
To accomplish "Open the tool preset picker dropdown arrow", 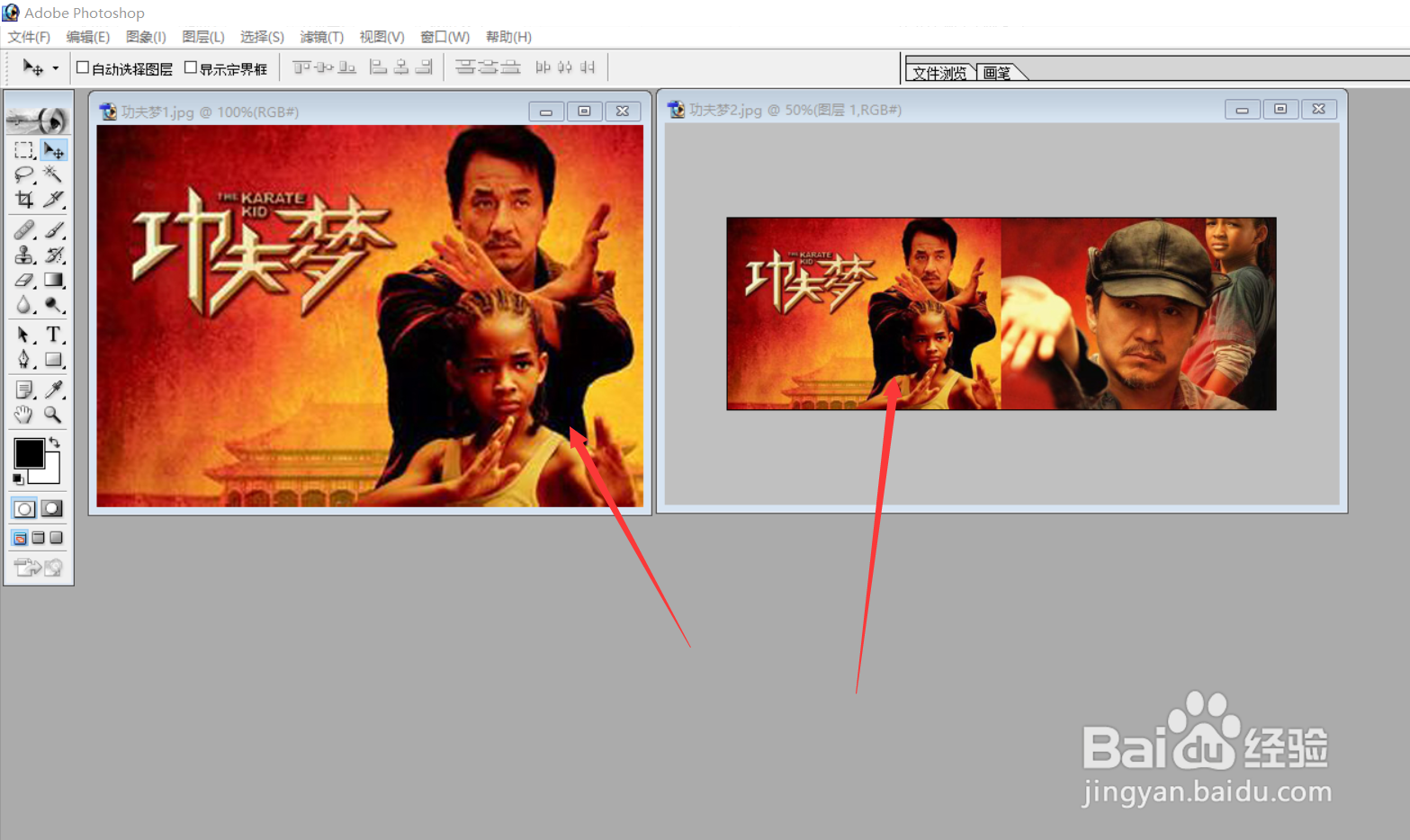I will pos(55,68).
